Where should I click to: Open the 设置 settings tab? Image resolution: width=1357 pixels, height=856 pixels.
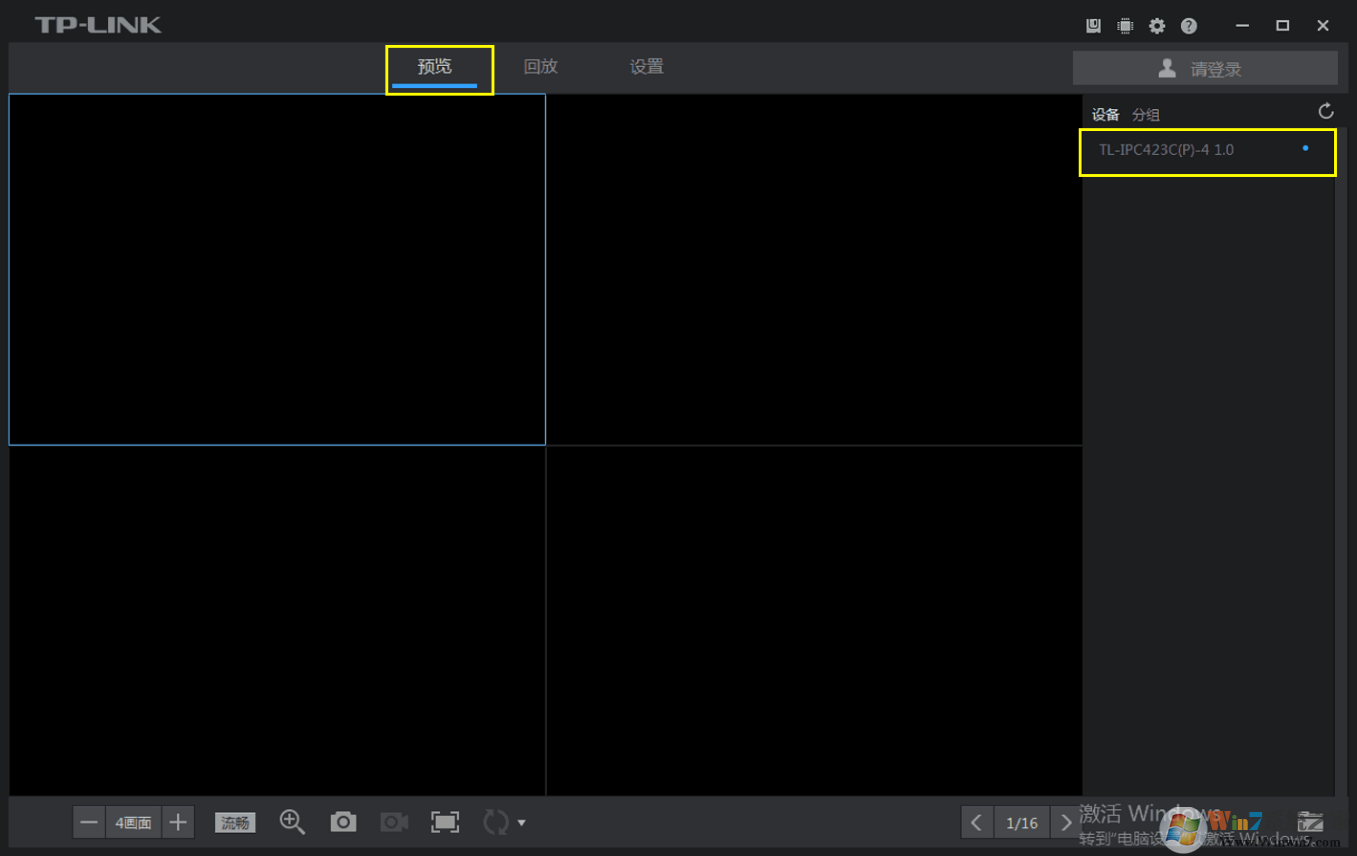tap(646, 67)
